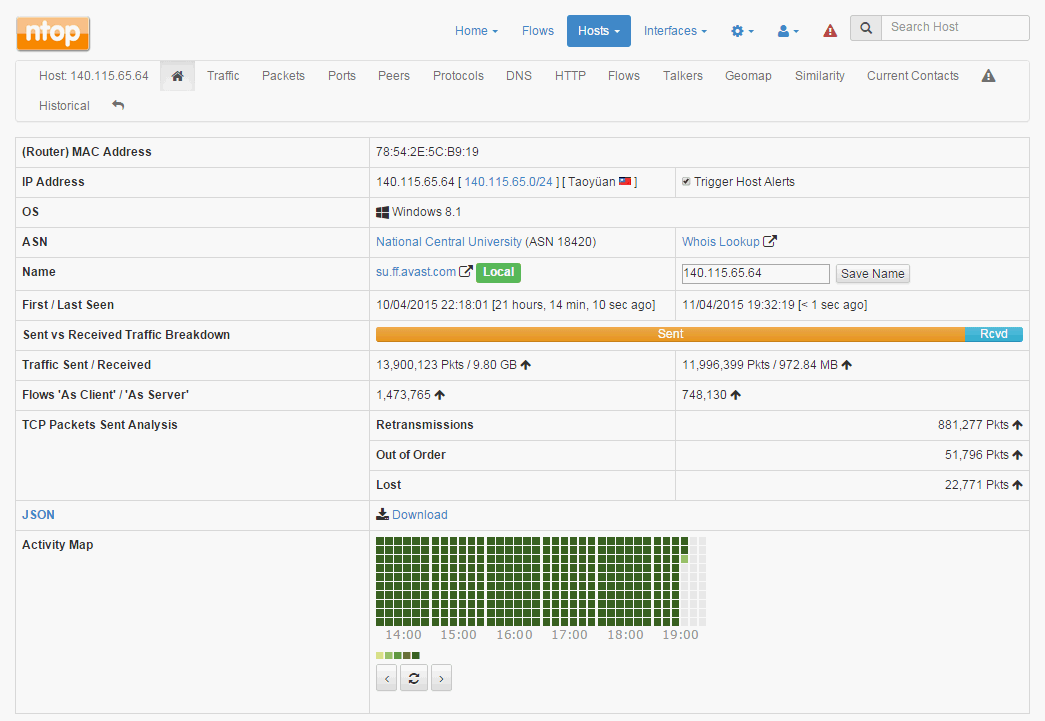Open National Central University ASN link
This screenshot has width=1045, height=721.
449,242
